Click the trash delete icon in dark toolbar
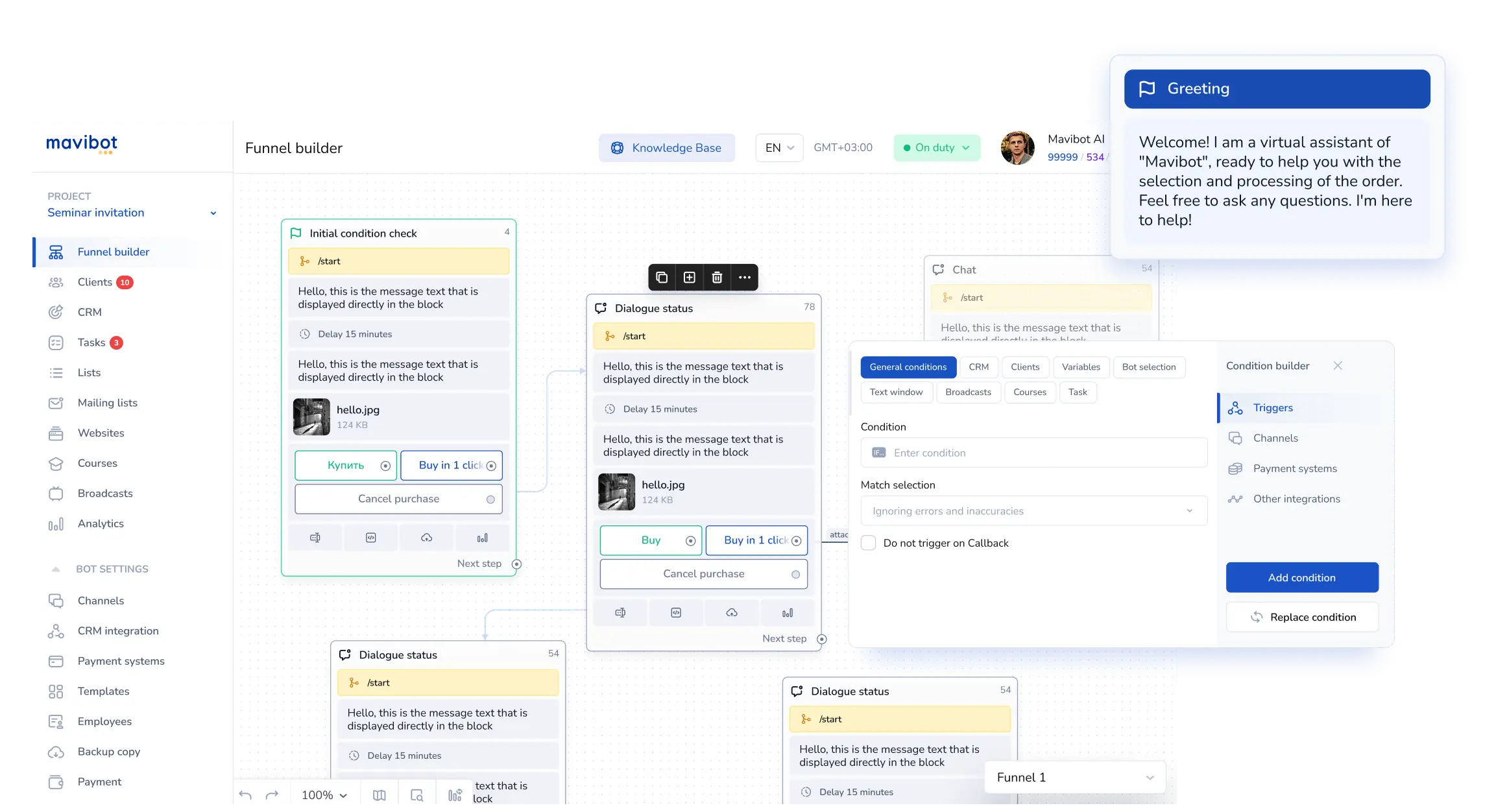Screen dimensions: 1496x812 (717, 278)
